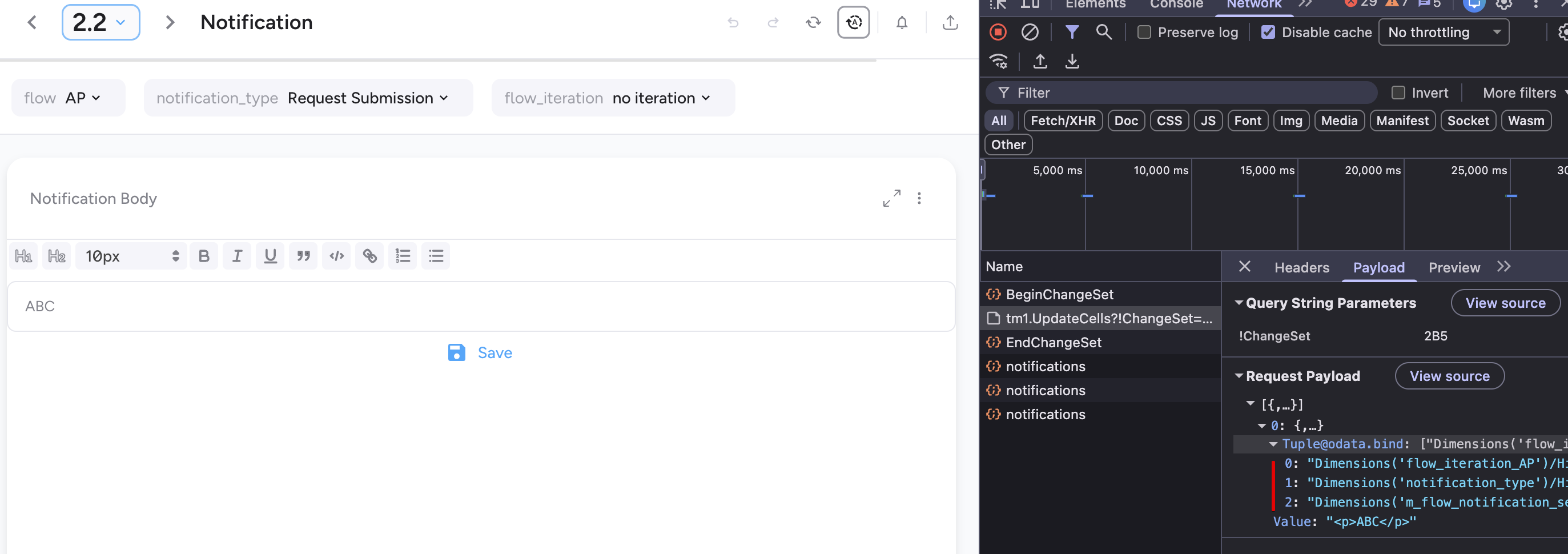This screenshot has height=554, width=1568.
Task: Create an ordered numbered list
Action: click(403, 256)
